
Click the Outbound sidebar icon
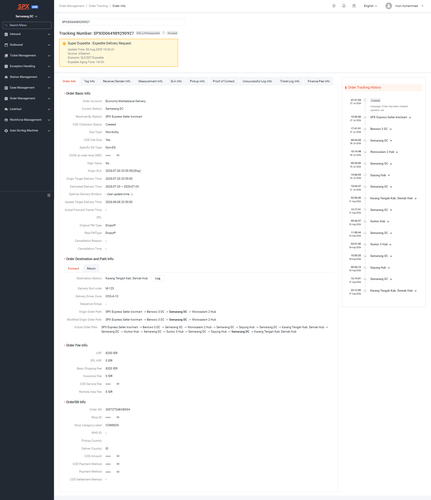pos(6,45)
